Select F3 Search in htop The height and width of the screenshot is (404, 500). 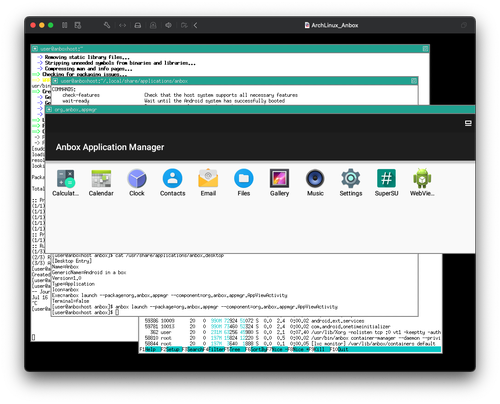193,349
